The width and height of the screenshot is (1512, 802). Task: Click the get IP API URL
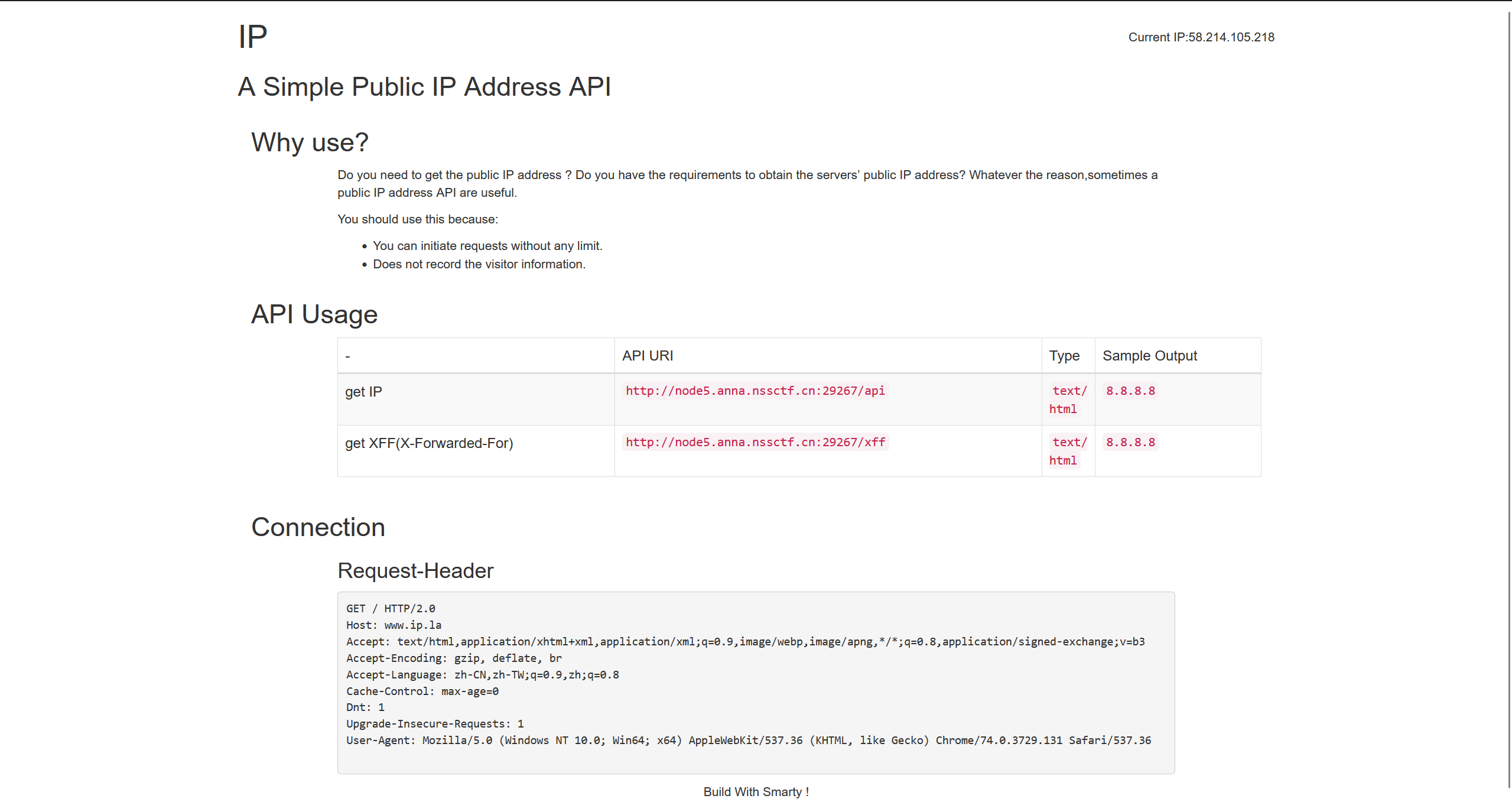[x=755, y=391]
